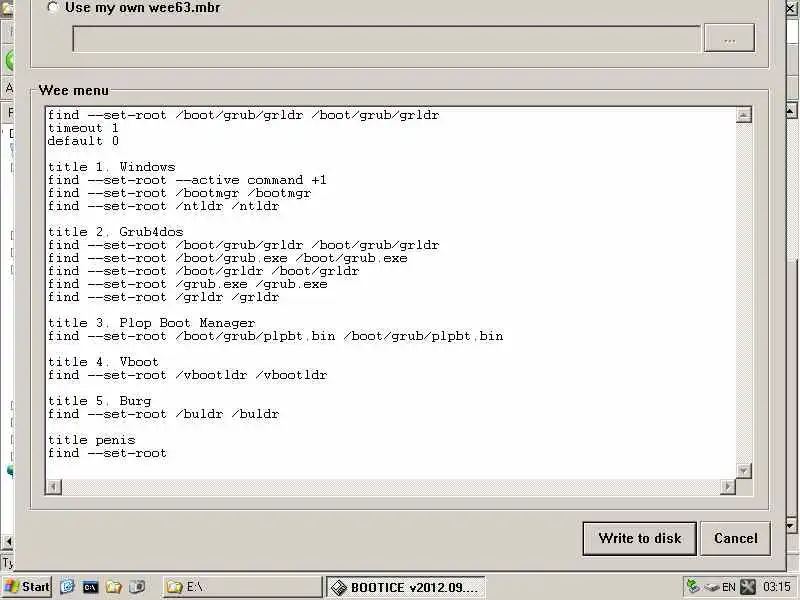
Task: Launch Internet Explorer from quick launch
Action: click(x=67, y=587)
